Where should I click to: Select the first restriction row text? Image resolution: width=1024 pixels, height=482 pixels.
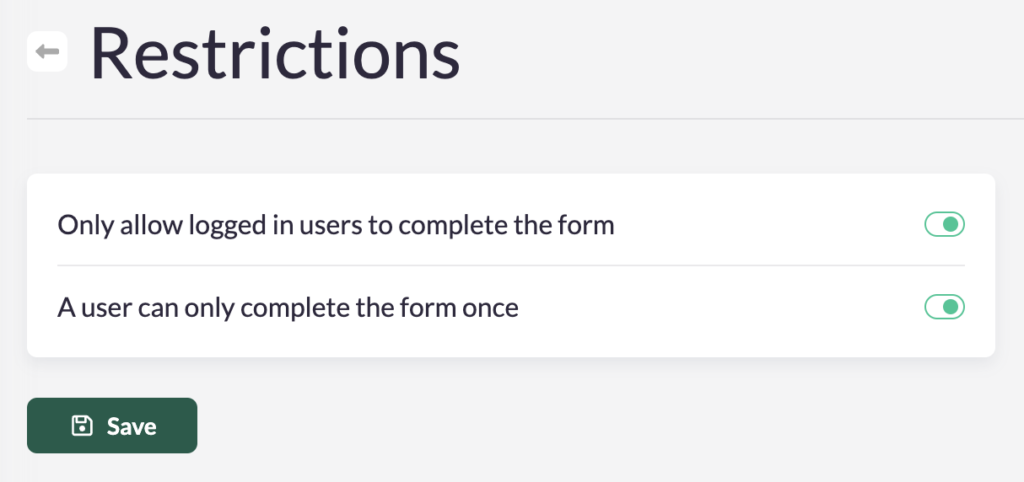coord(335,225)
